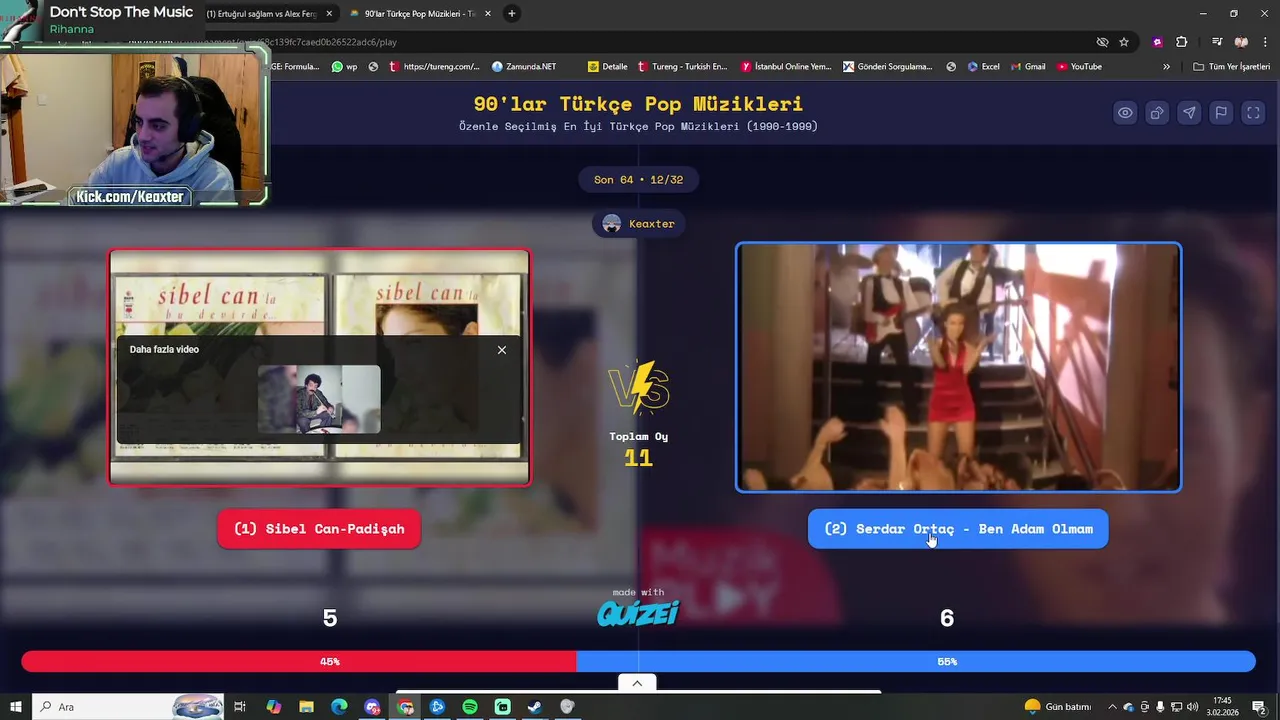Click the Gün batımı weather widget
Viewport: 1280px width, 720px height.
(1058, 707)
